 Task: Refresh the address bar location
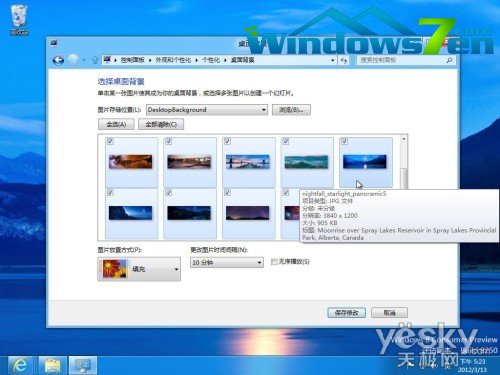(344, 60)
